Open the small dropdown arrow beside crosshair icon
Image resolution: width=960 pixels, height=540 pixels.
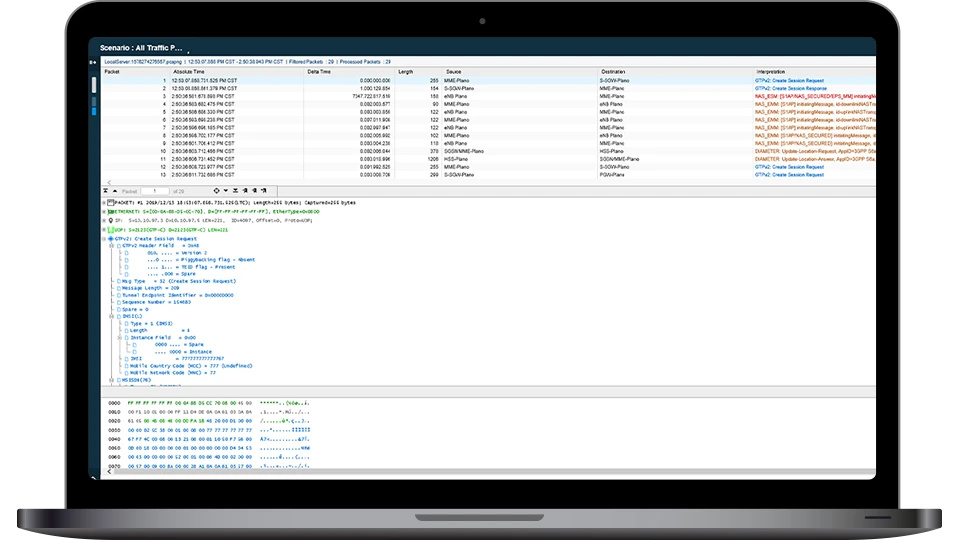(x=224, y=190)
